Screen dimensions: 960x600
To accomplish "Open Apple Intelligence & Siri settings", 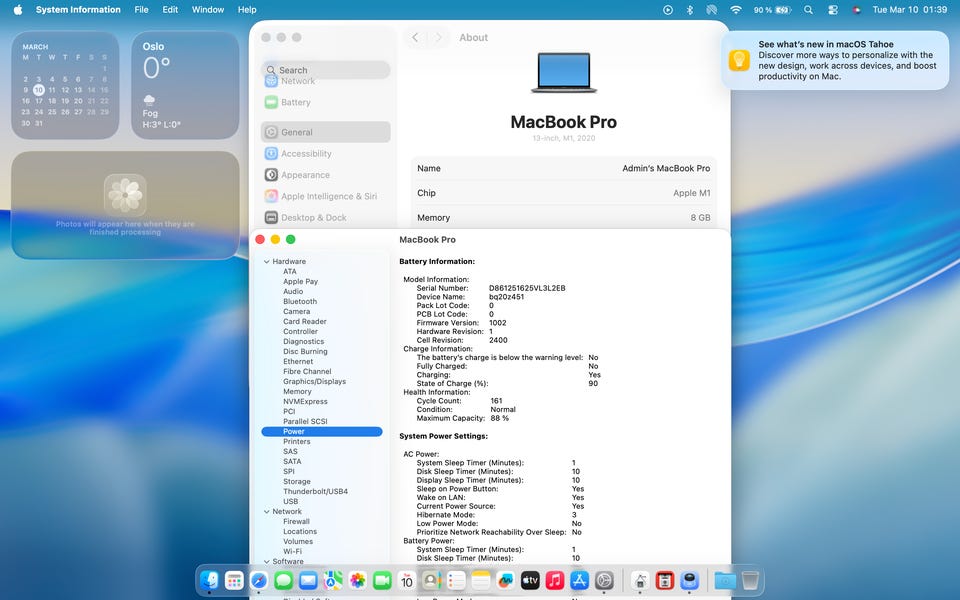I will tap(328, 197).
